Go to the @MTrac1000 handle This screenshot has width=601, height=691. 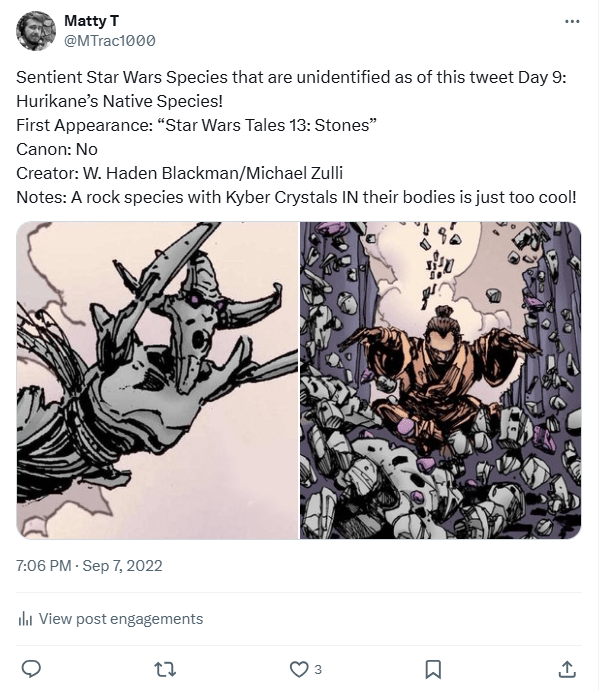pos(109,40)
